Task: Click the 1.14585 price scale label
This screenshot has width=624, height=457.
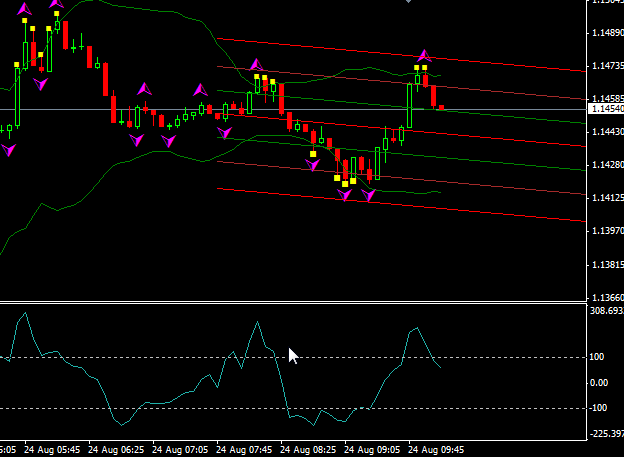Action: pyautogui.click(x=608, y=98)
